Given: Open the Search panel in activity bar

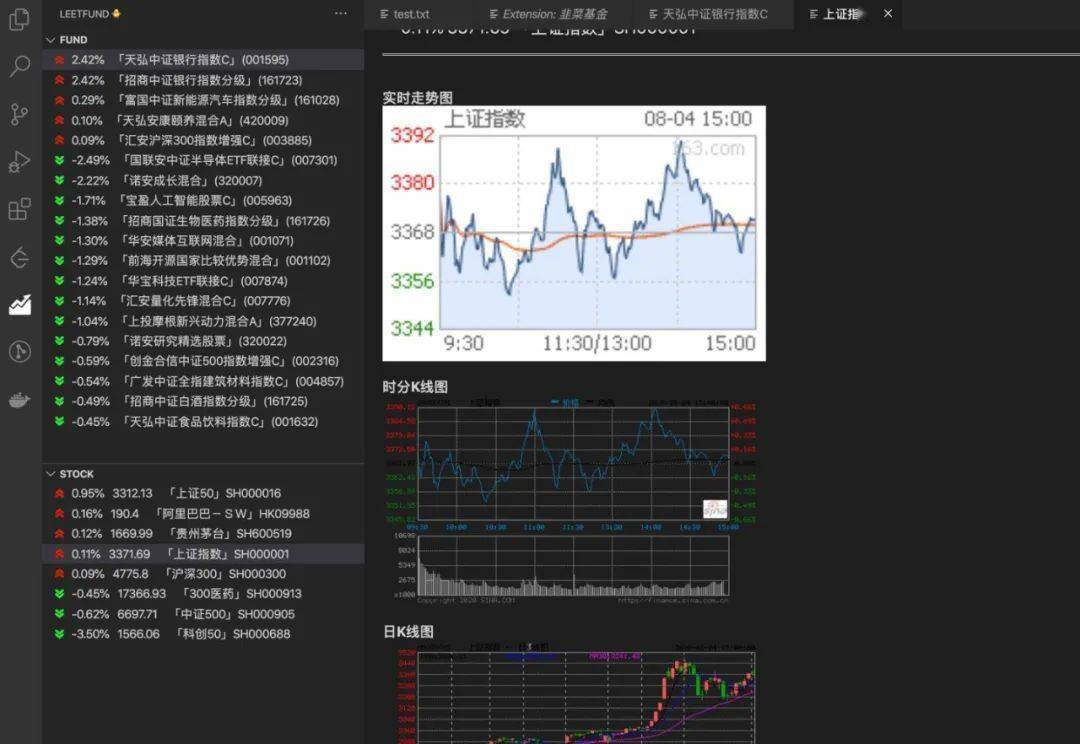Looking at the screenshot, I should [19, 67].
